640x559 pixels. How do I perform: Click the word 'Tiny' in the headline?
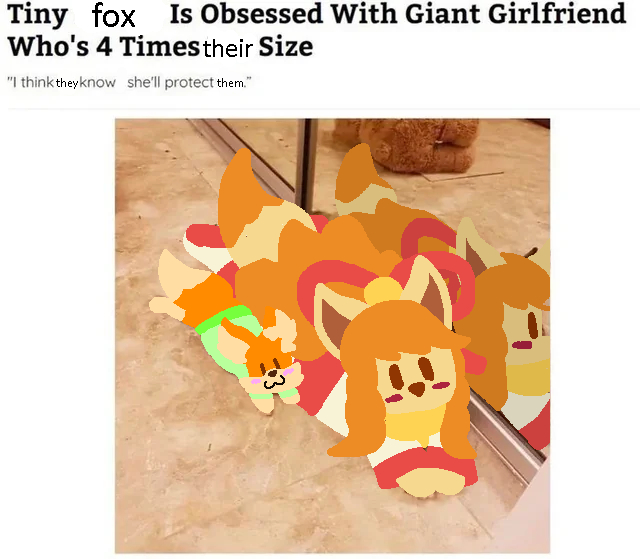point(38,16)
